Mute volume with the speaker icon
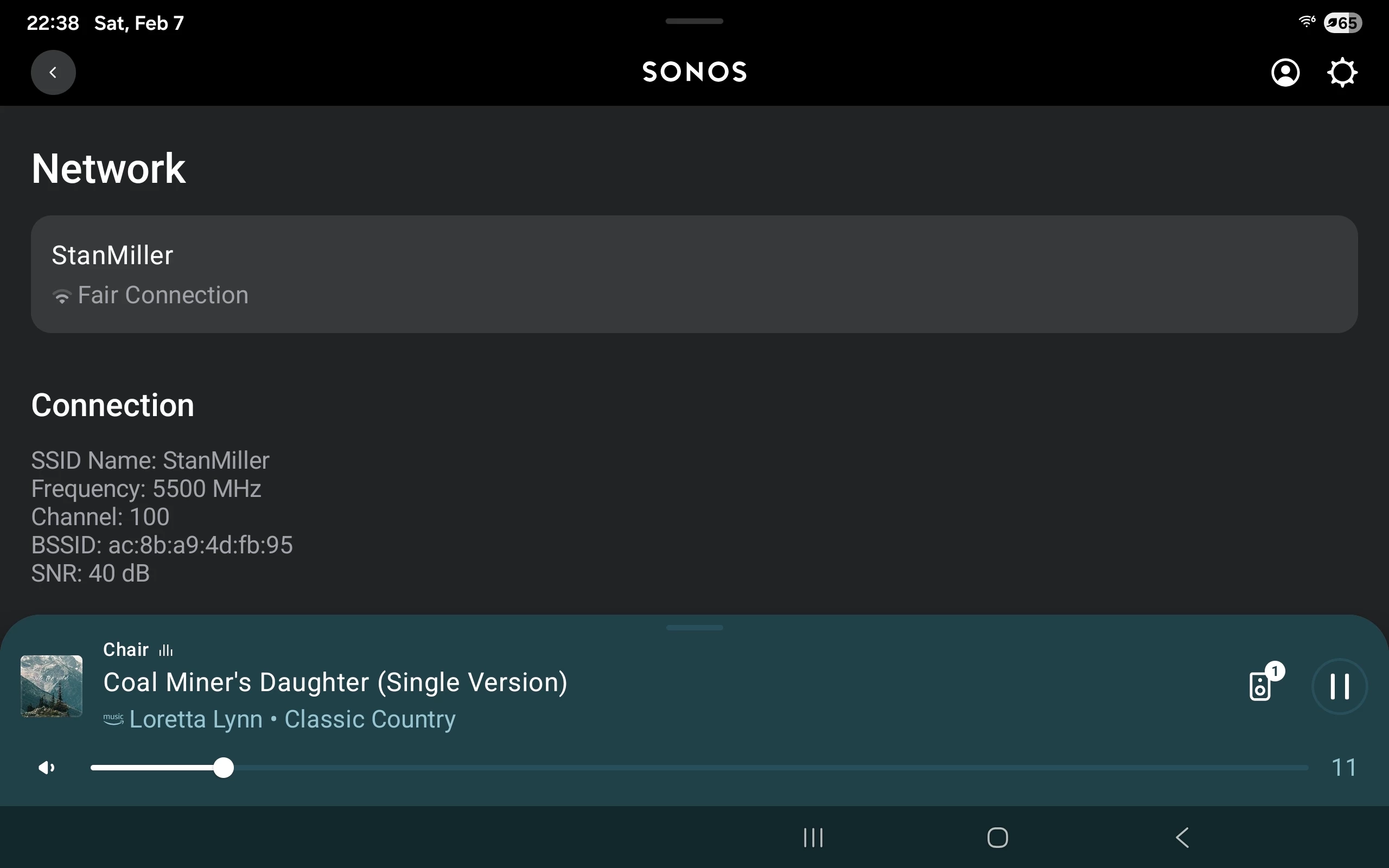 [x=46, y=768]
